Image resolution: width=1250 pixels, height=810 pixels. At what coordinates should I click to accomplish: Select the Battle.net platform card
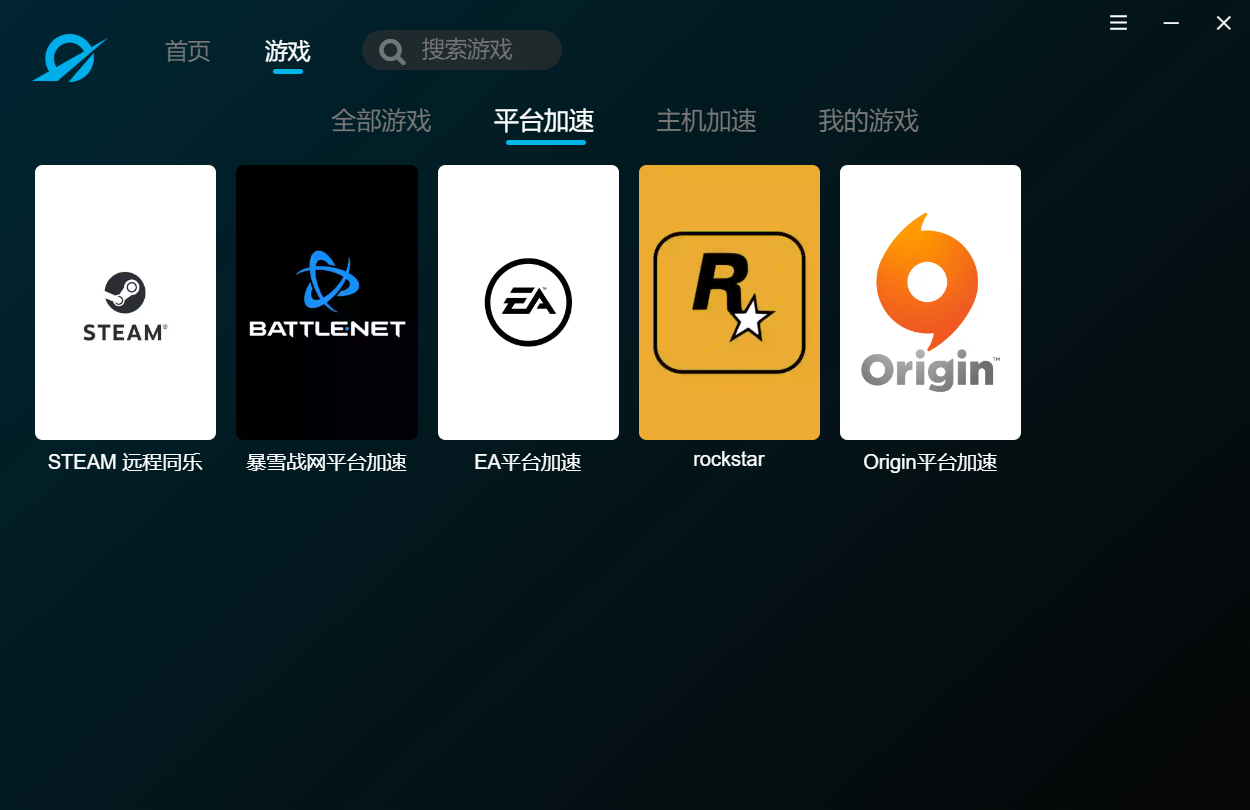coord(327,302)
